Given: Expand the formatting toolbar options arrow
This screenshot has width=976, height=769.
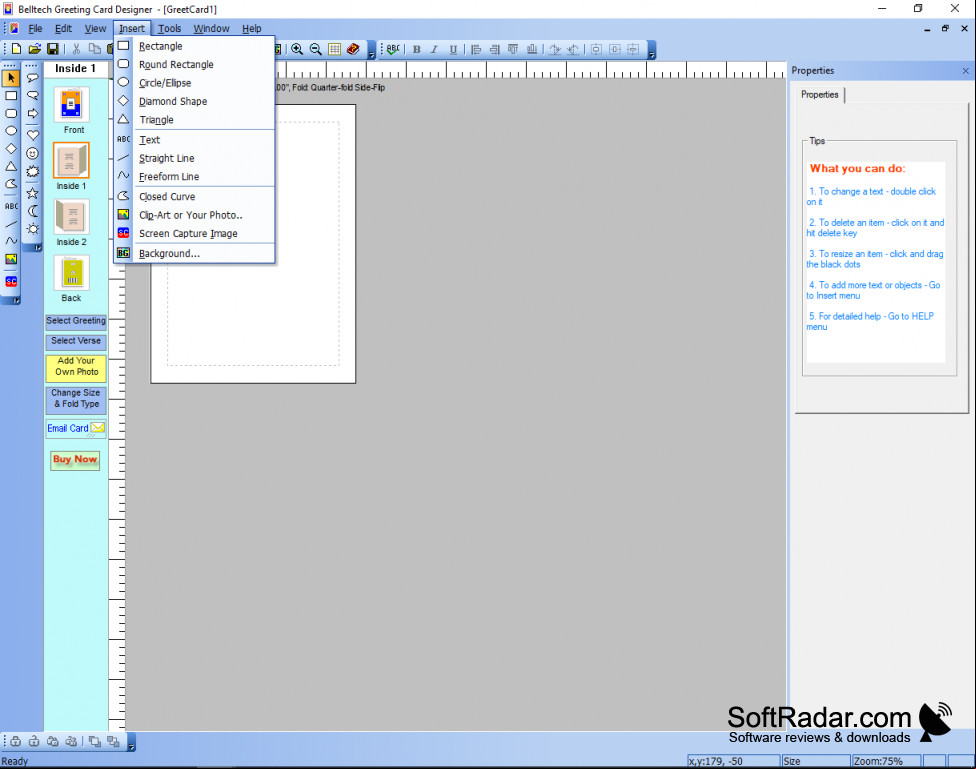Looking at the screenshot, I should 652,50.
